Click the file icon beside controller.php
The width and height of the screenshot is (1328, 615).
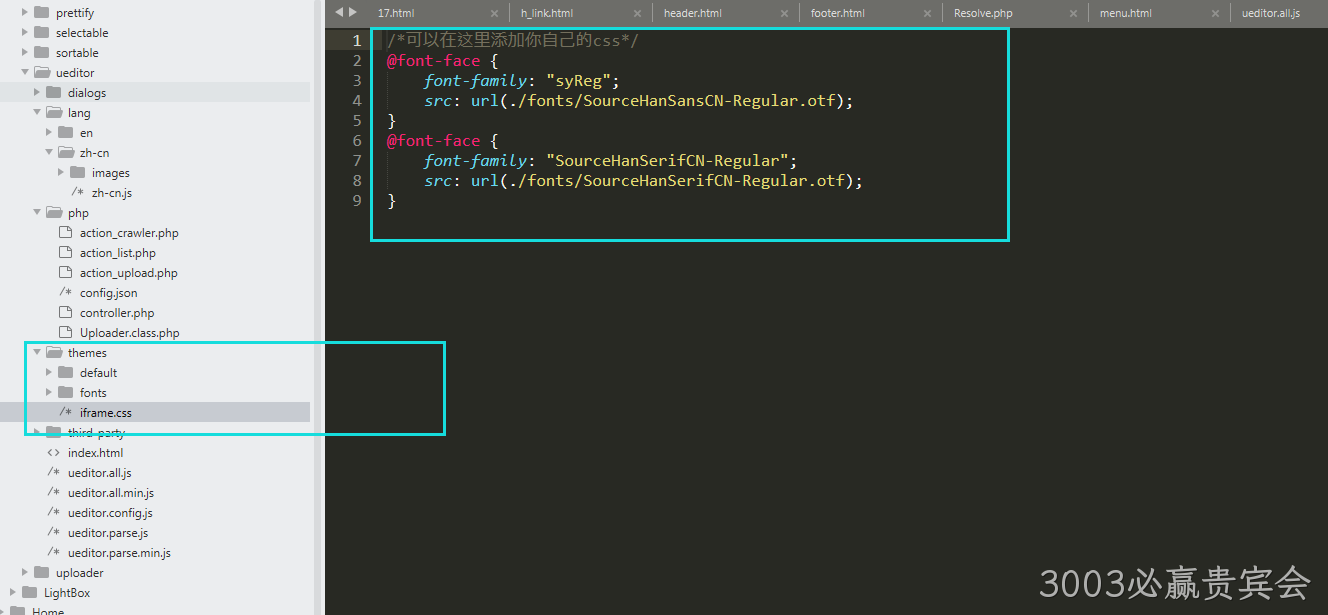[65, 313]
